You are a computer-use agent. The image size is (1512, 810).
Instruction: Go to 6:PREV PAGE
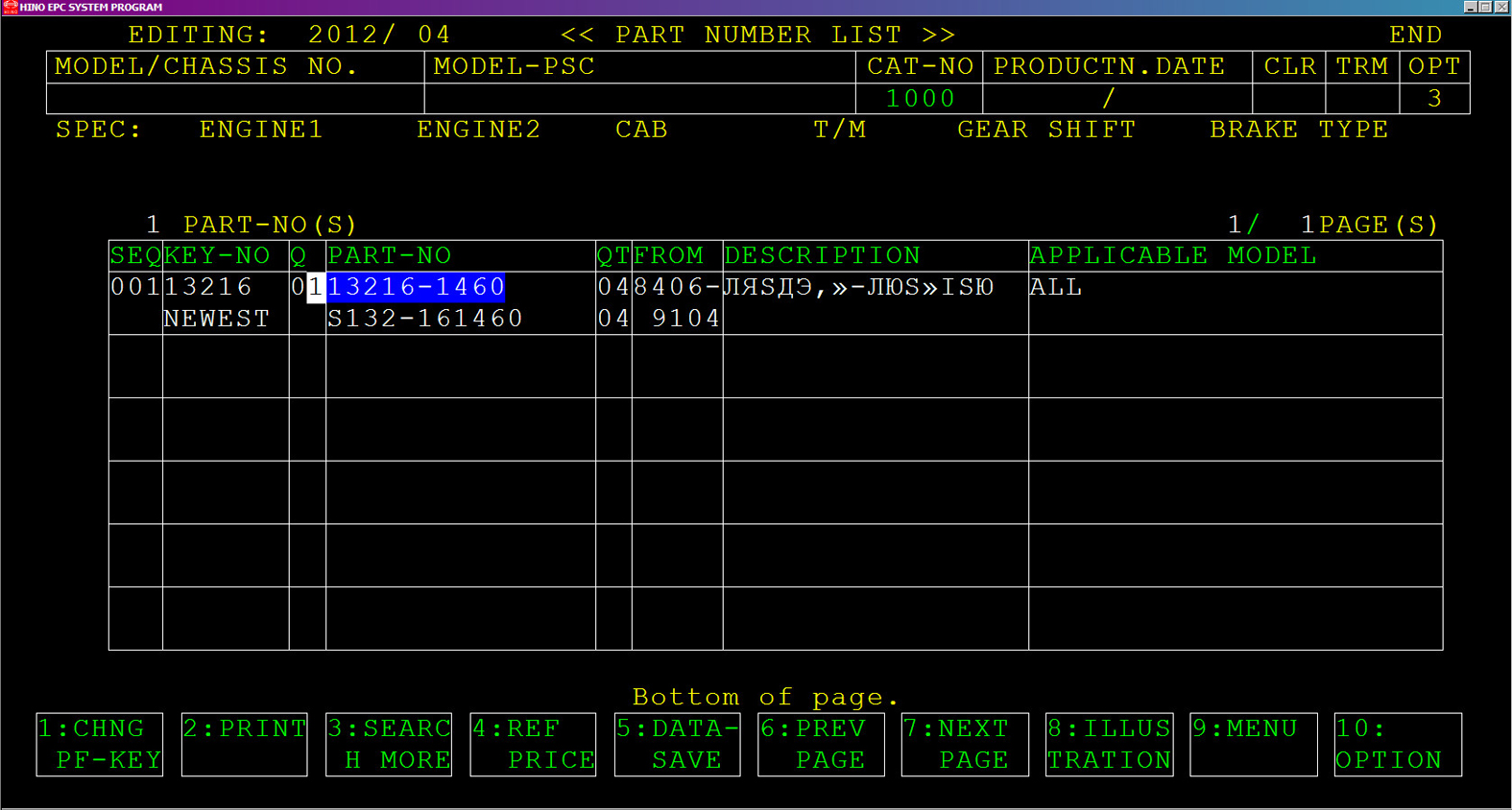tap(821, 744)
